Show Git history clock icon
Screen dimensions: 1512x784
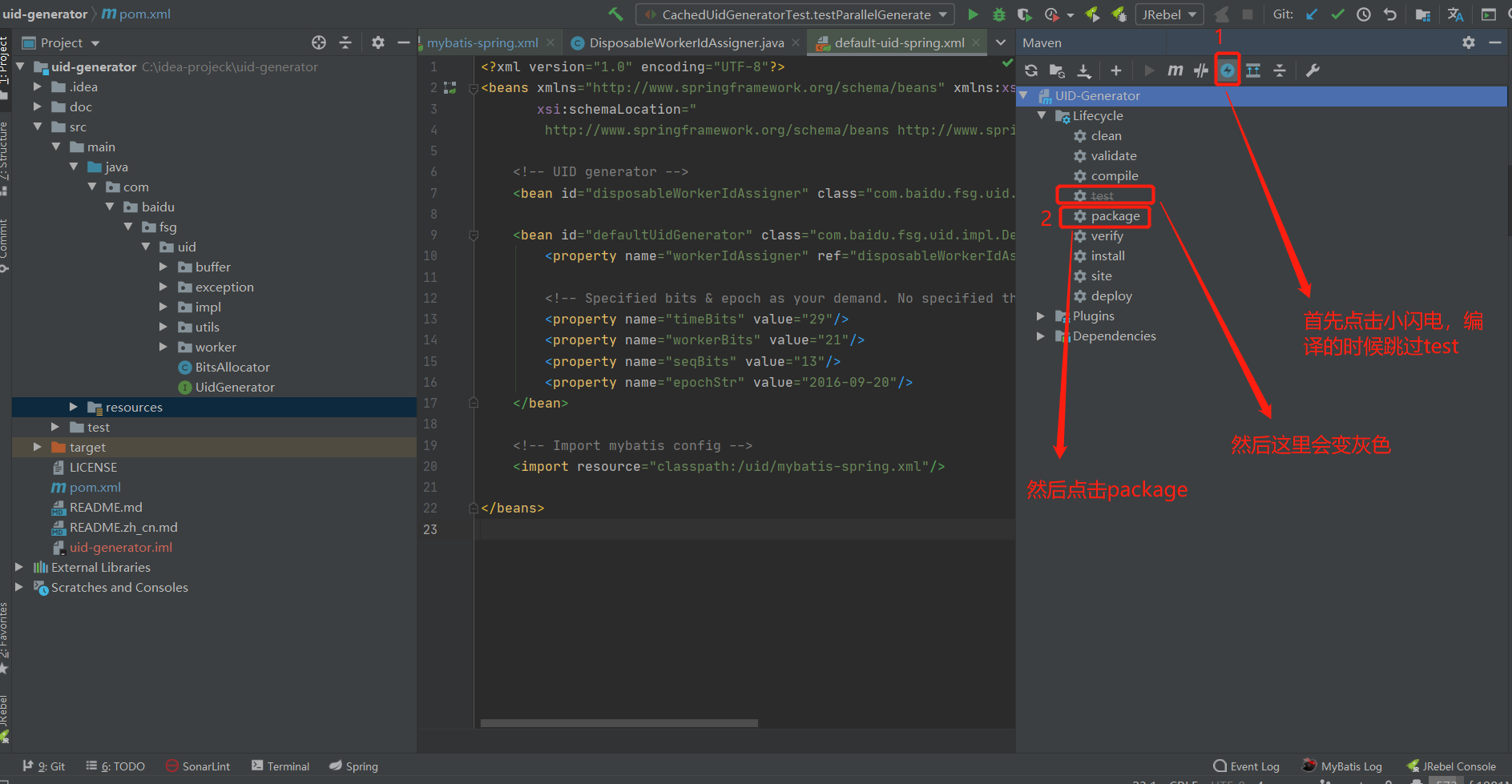1364,14
